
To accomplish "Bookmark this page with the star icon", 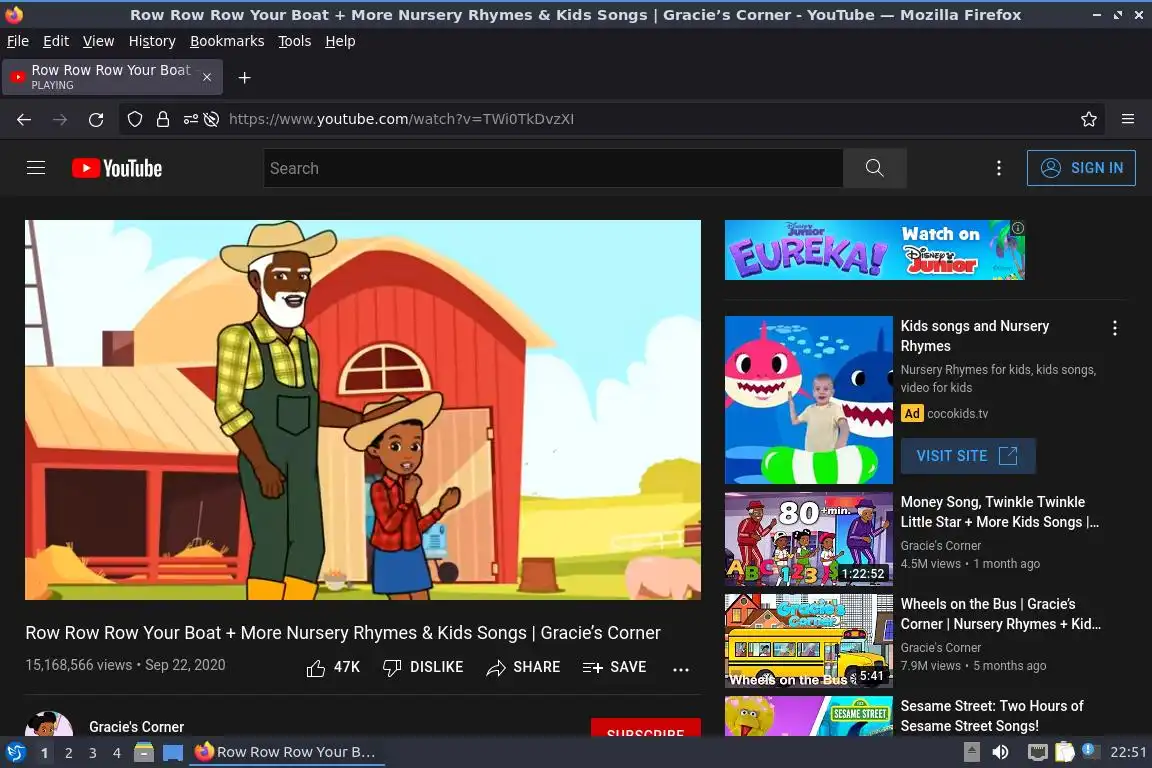I will [x=1089, y=119].
